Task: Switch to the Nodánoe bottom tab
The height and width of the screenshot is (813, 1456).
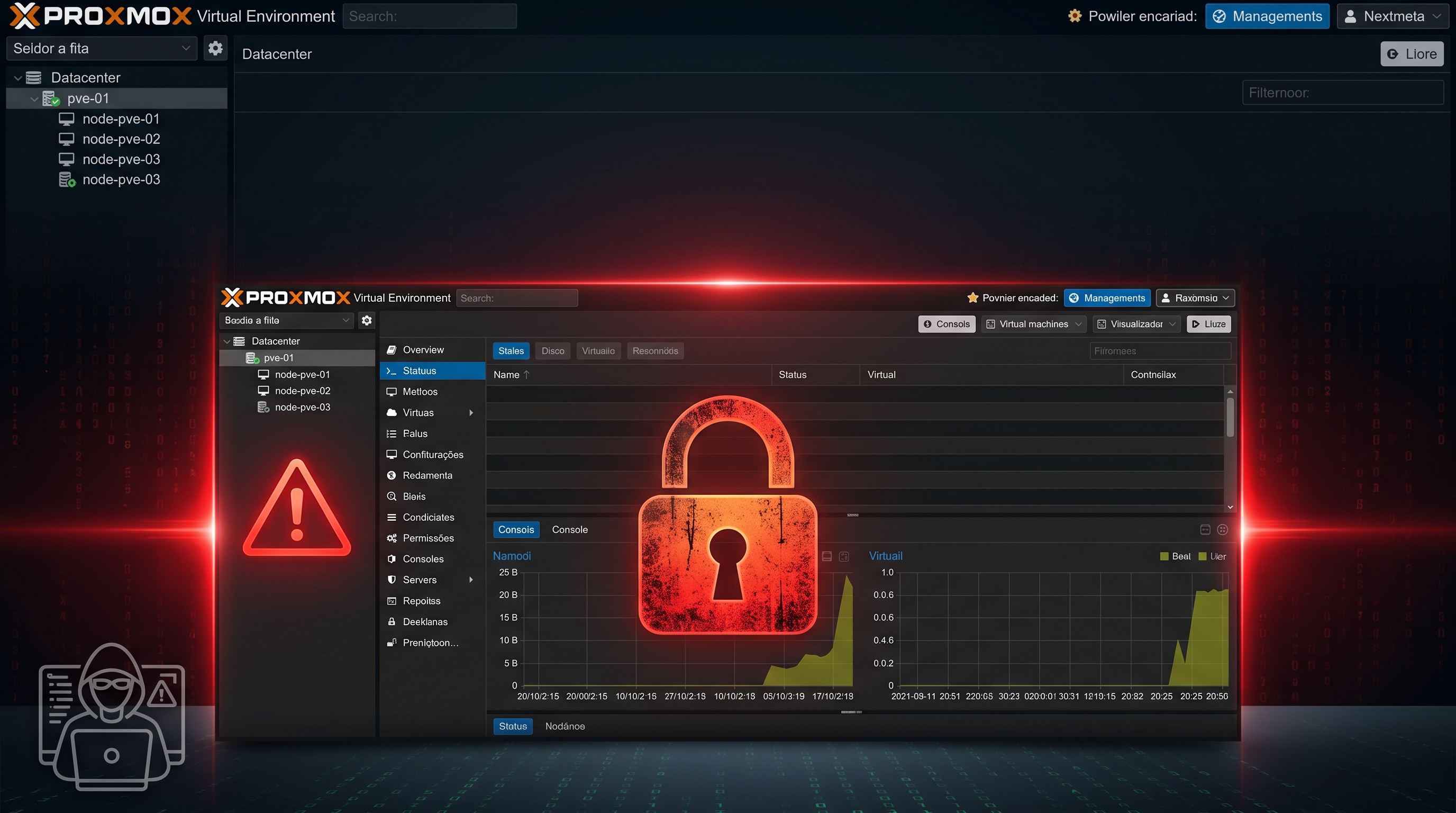Action: point(565,726)
